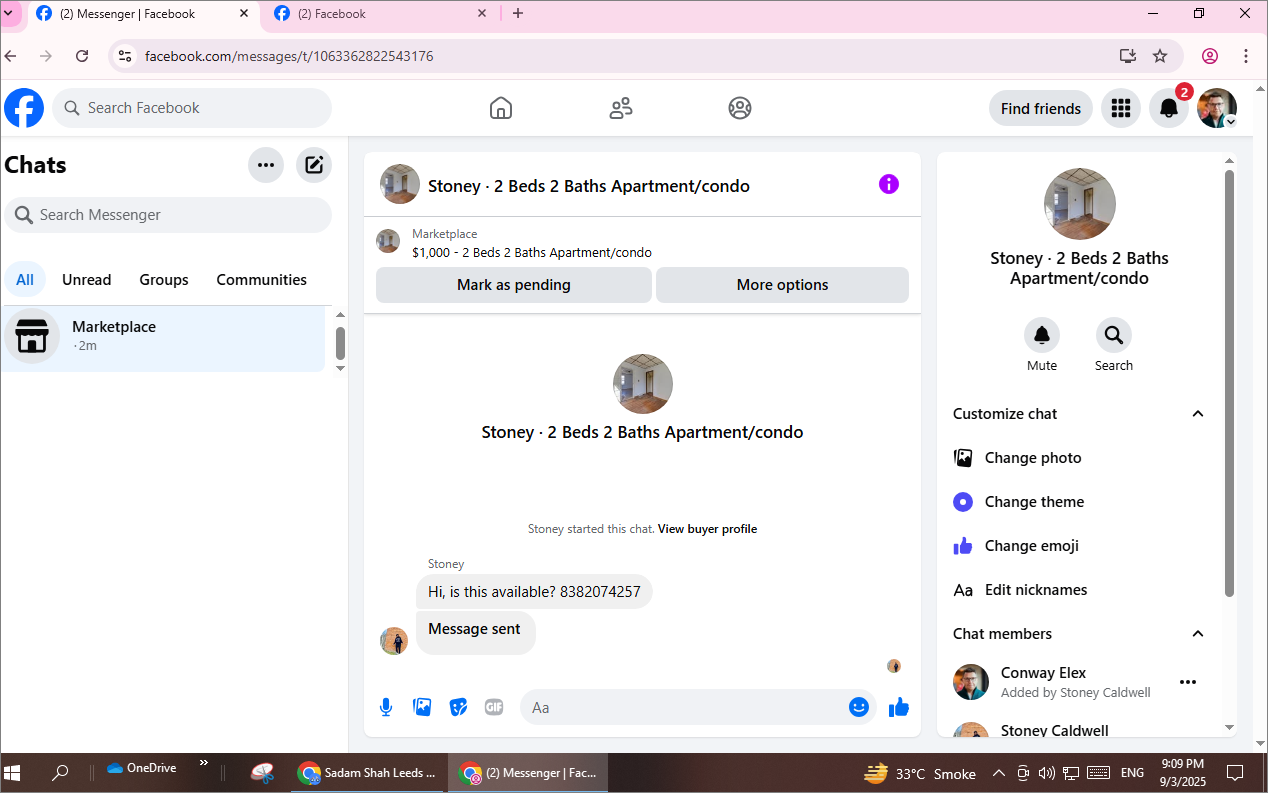The image size is (1268, 793).
Task: Select the Communities chats filter
Action: (262, 280)
